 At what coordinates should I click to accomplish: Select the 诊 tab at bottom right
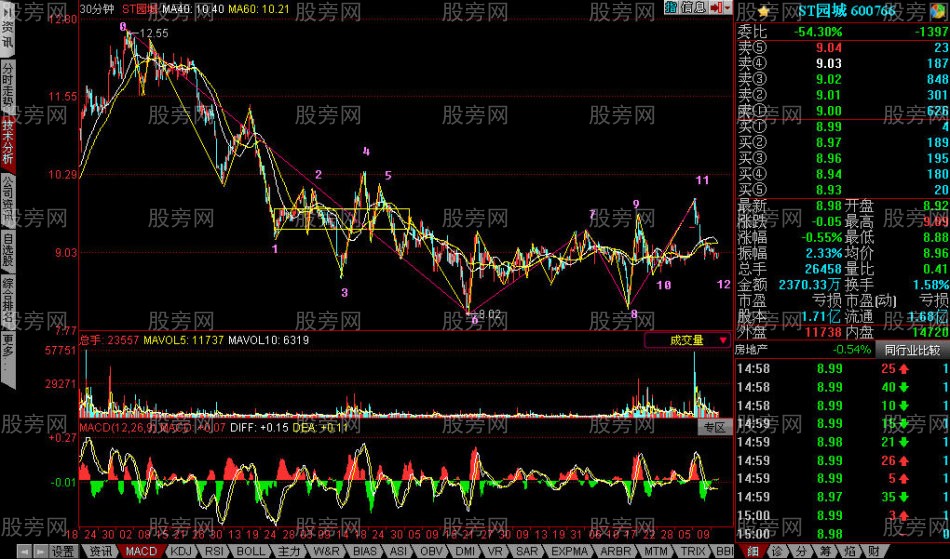777,552
